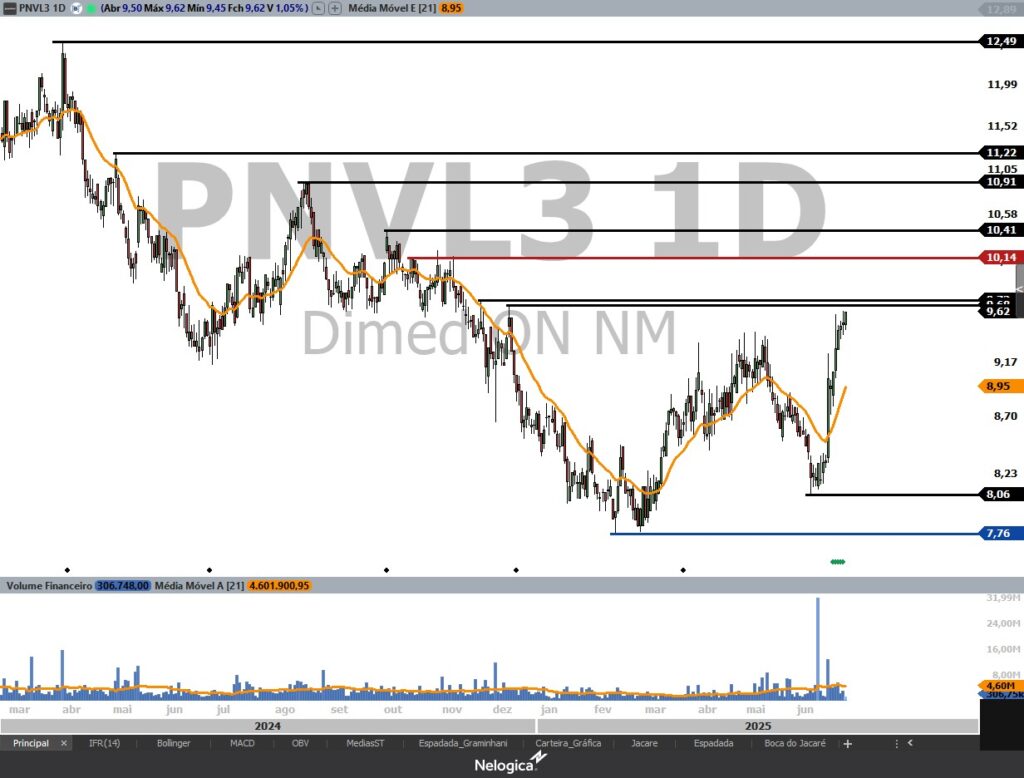Click the 10,58 price axis value

click(x=1002, y=214)
